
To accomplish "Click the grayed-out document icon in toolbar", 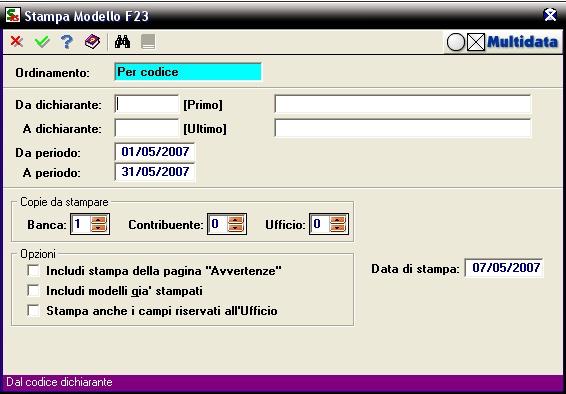I will [x=148, y=42].
